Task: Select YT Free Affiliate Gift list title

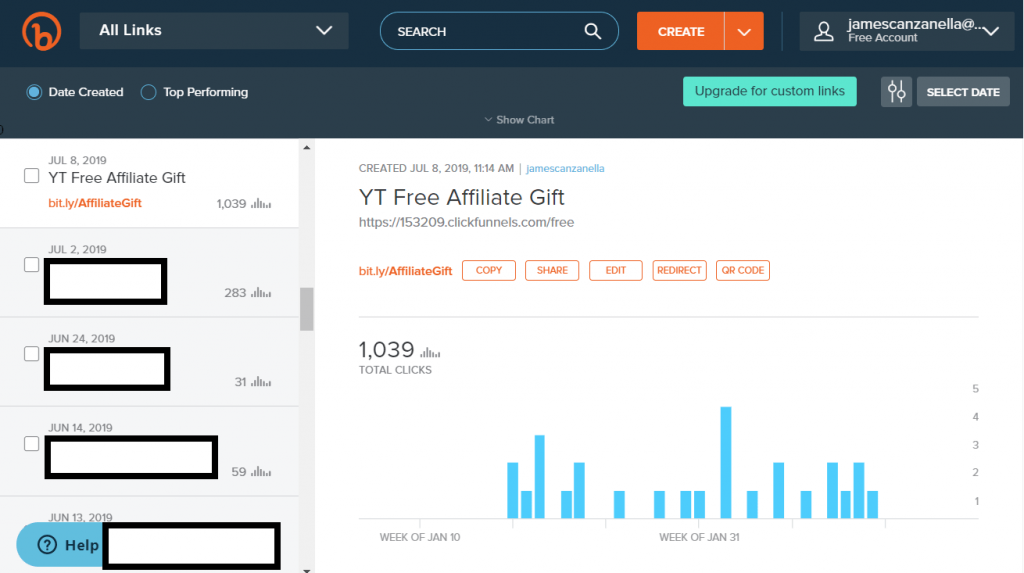Action: pos(117,178)
